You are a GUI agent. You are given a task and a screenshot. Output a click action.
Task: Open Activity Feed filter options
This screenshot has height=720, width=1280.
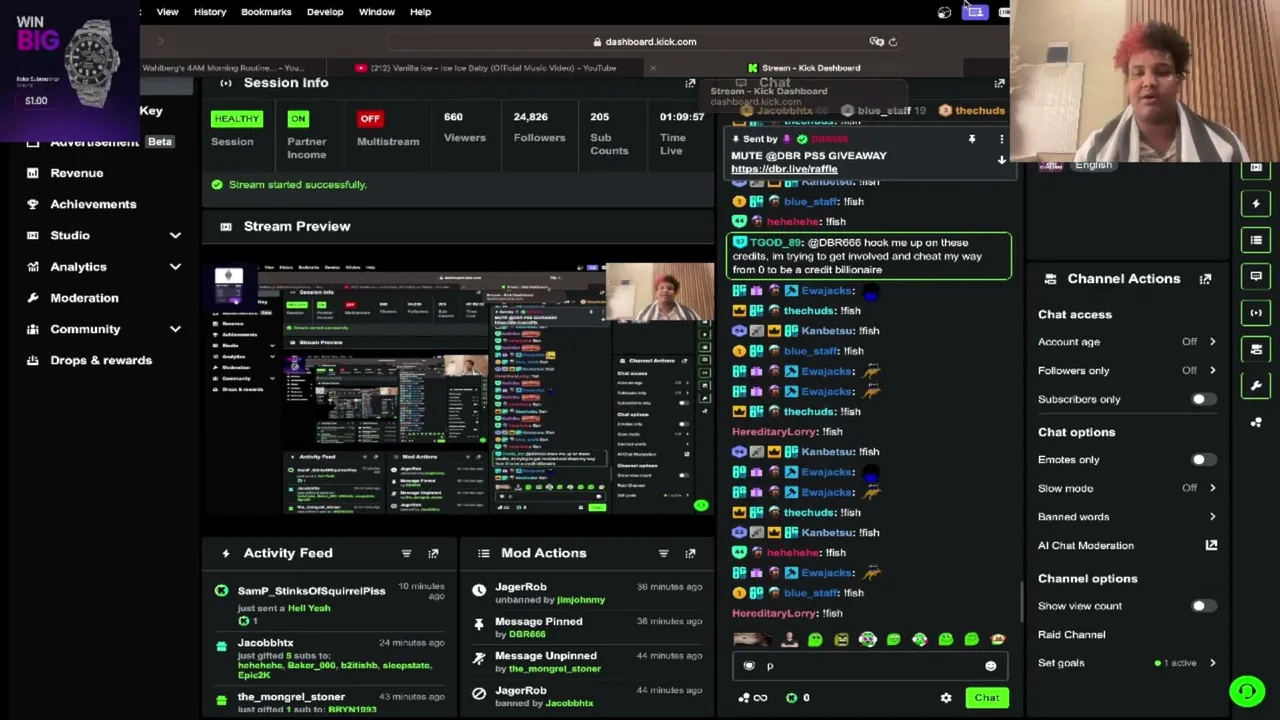[406, 553]
